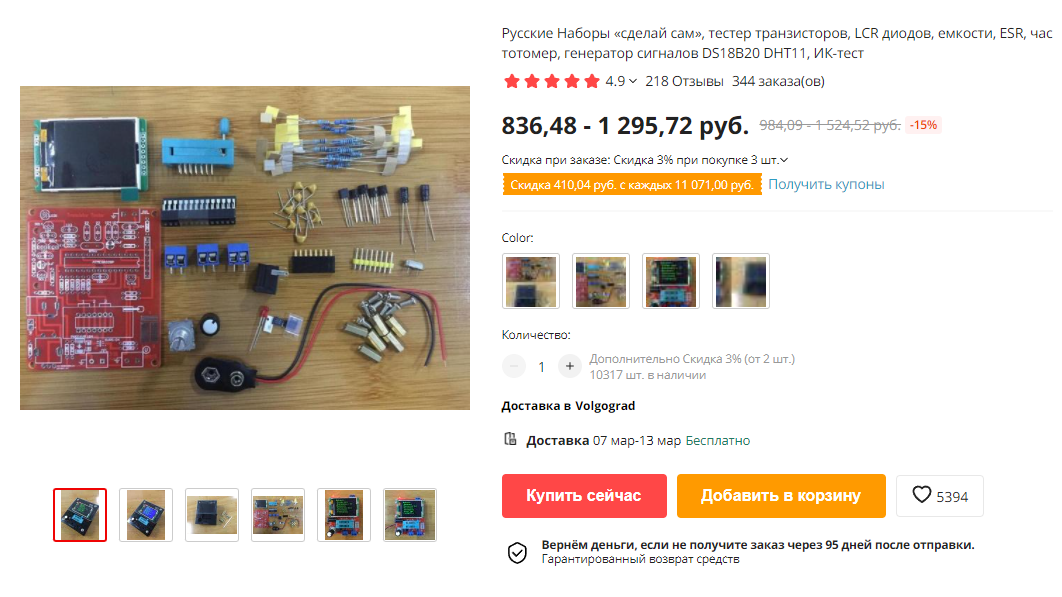Click the Купить сейчас button

click(584, 496)
